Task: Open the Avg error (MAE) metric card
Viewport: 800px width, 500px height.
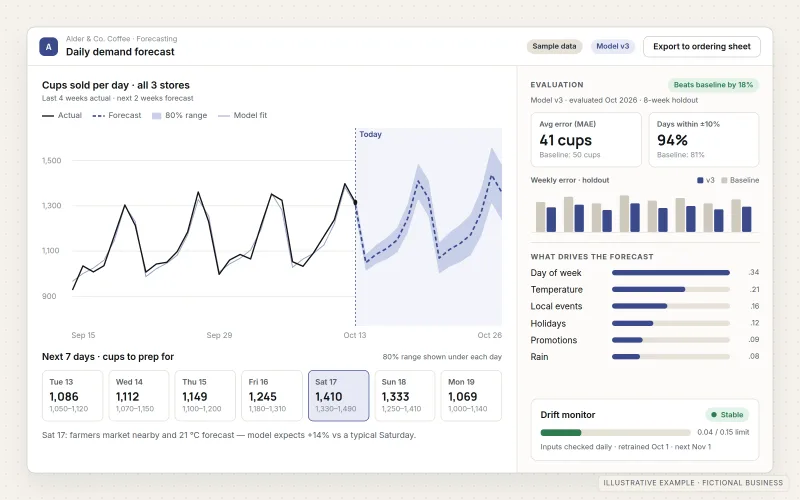Action: (586, 140)
